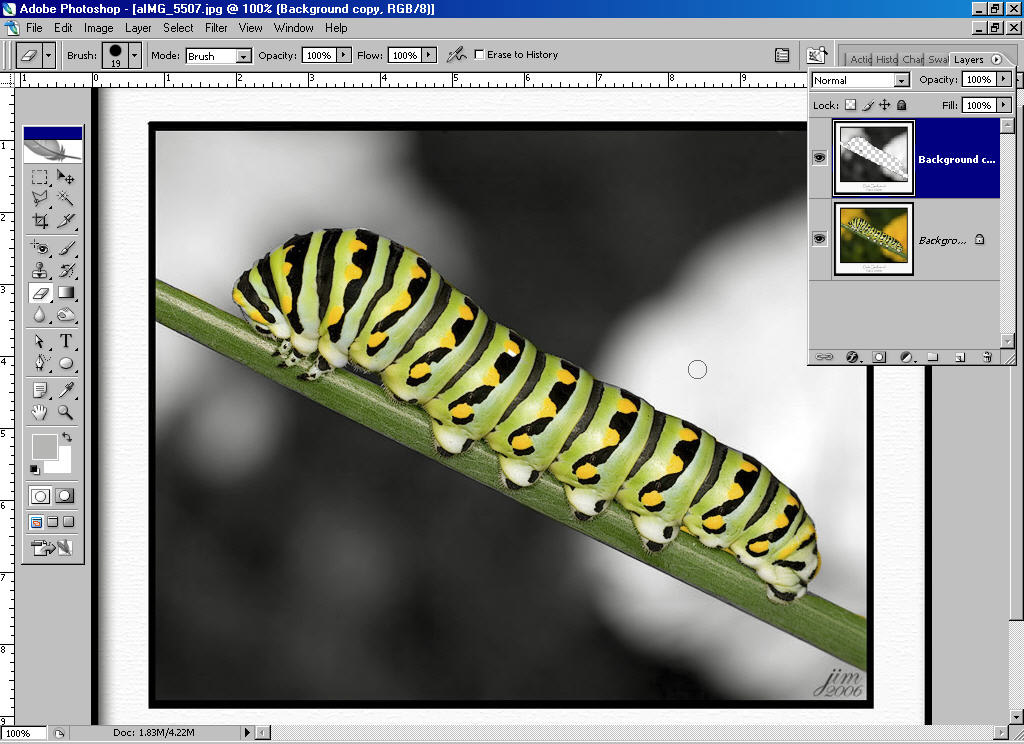Select the Ellipse shape tool
Image resolution: width=1024 pixels, height=744 pixels.
tap(65, 363)
